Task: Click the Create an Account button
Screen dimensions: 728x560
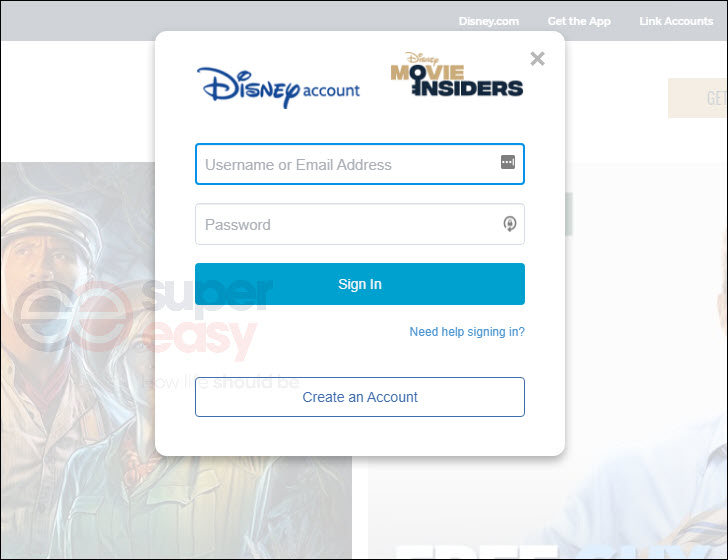Action: [360, 397]
